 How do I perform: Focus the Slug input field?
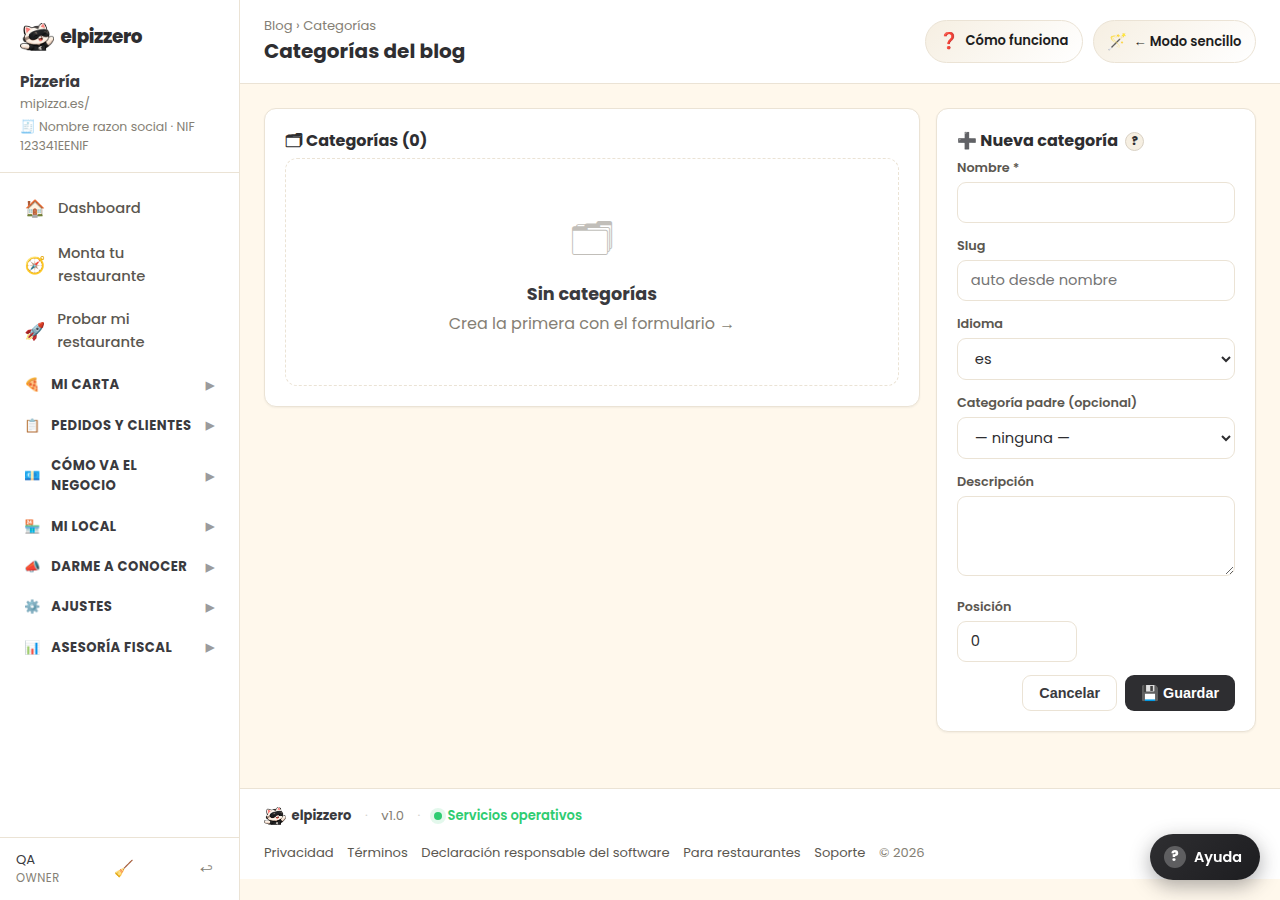(1096, 280)
